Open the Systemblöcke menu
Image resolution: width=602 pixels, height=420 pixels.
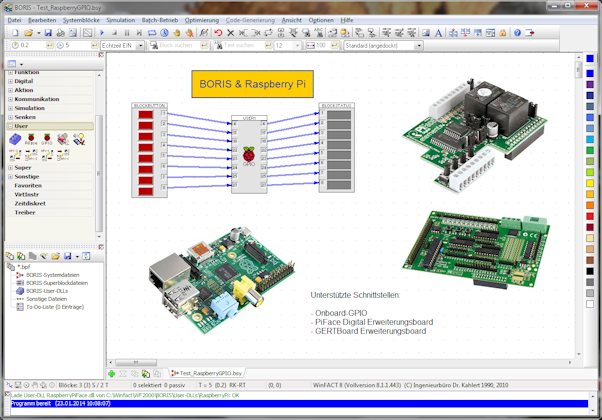point(81,20)
